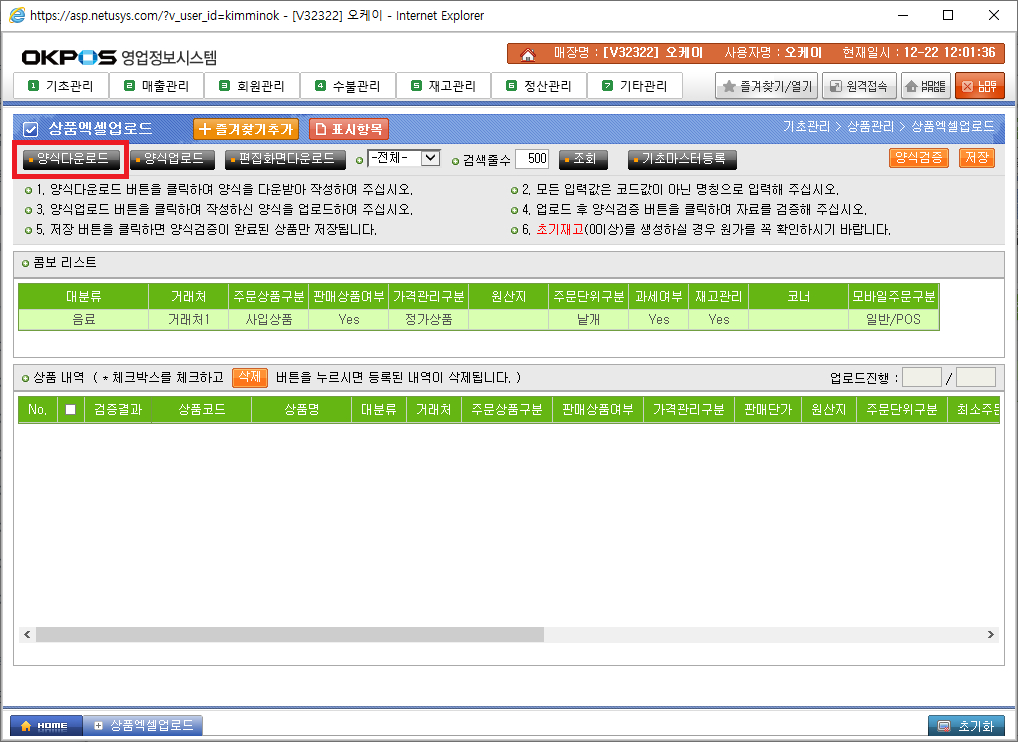
Task: Open the 즐겨찾기/열기 favorites button
Action: pyautogui.click(x=767, y=86)
